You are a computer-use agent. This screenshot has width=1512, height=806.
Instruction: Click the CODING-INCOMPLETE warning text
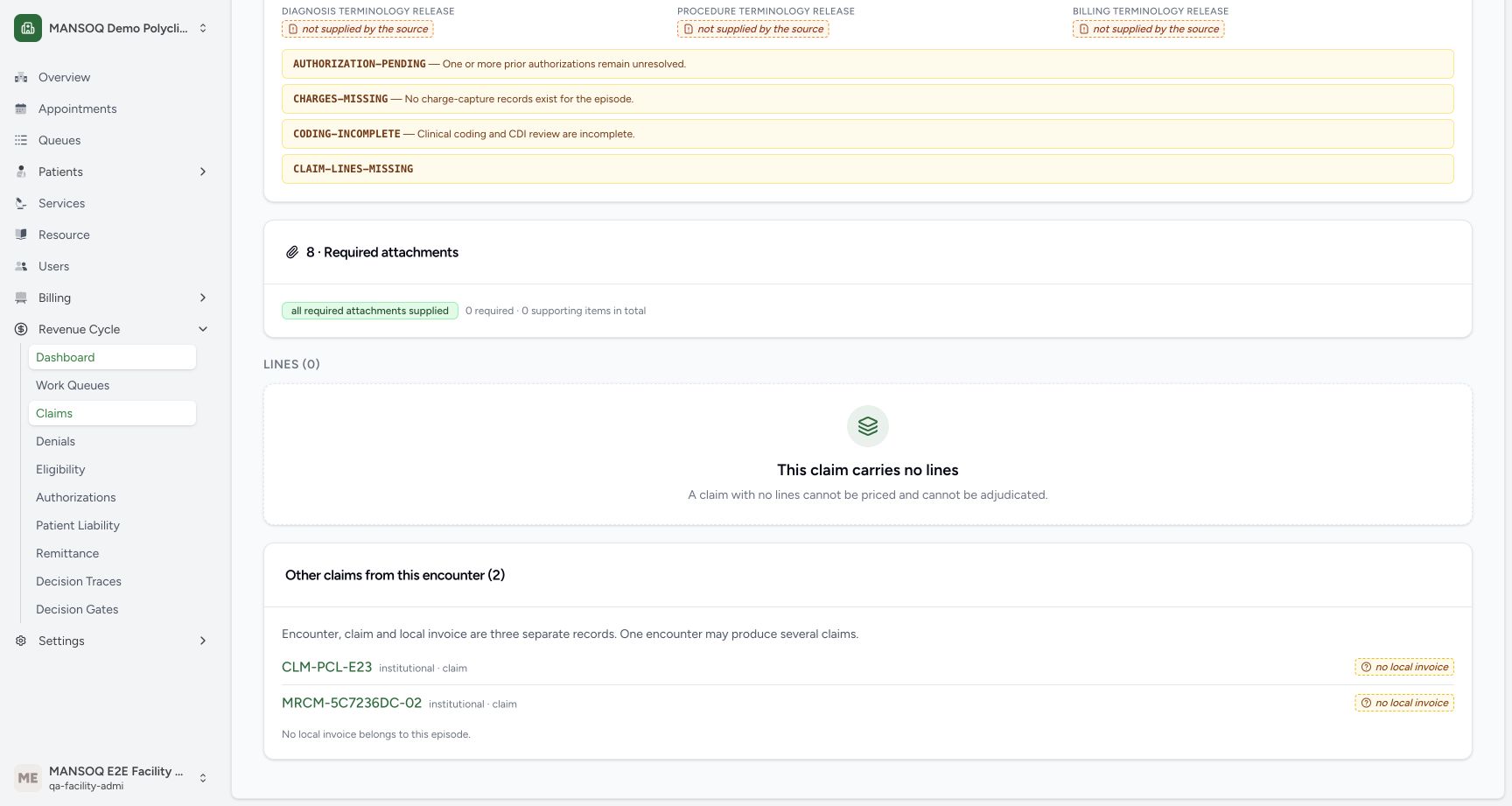click(464, 134)
